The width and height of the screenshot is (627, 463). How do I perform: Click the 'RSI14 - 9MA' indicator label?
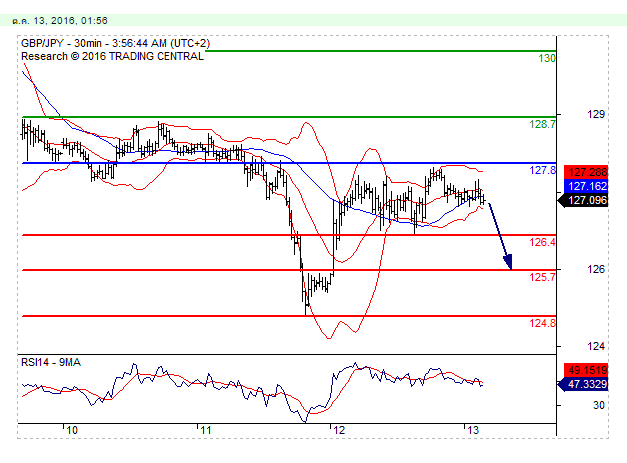(x=51, y=363)
